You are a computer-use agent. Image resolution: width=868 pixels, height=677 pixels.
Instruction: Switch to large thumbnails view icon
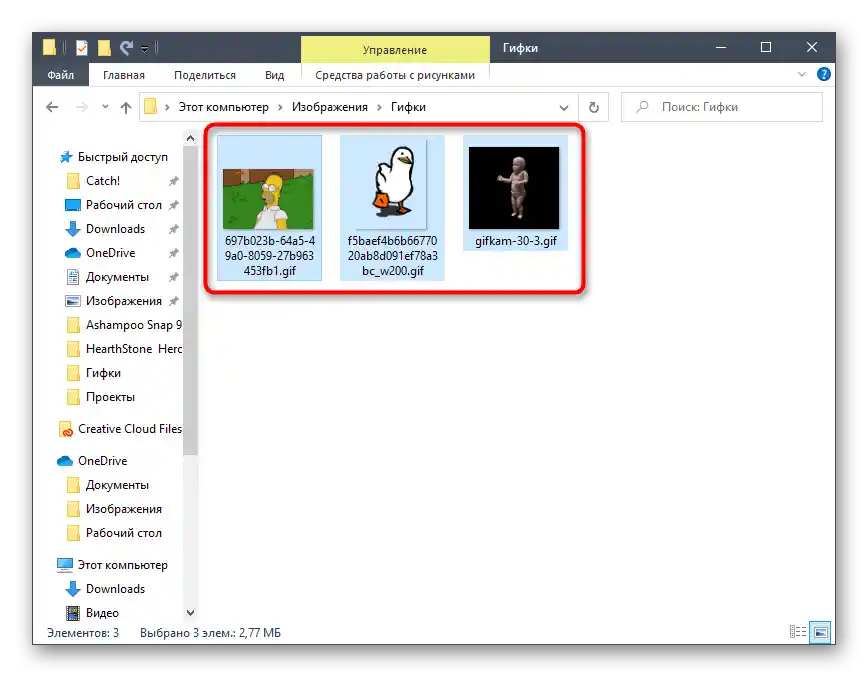point(820,632)
